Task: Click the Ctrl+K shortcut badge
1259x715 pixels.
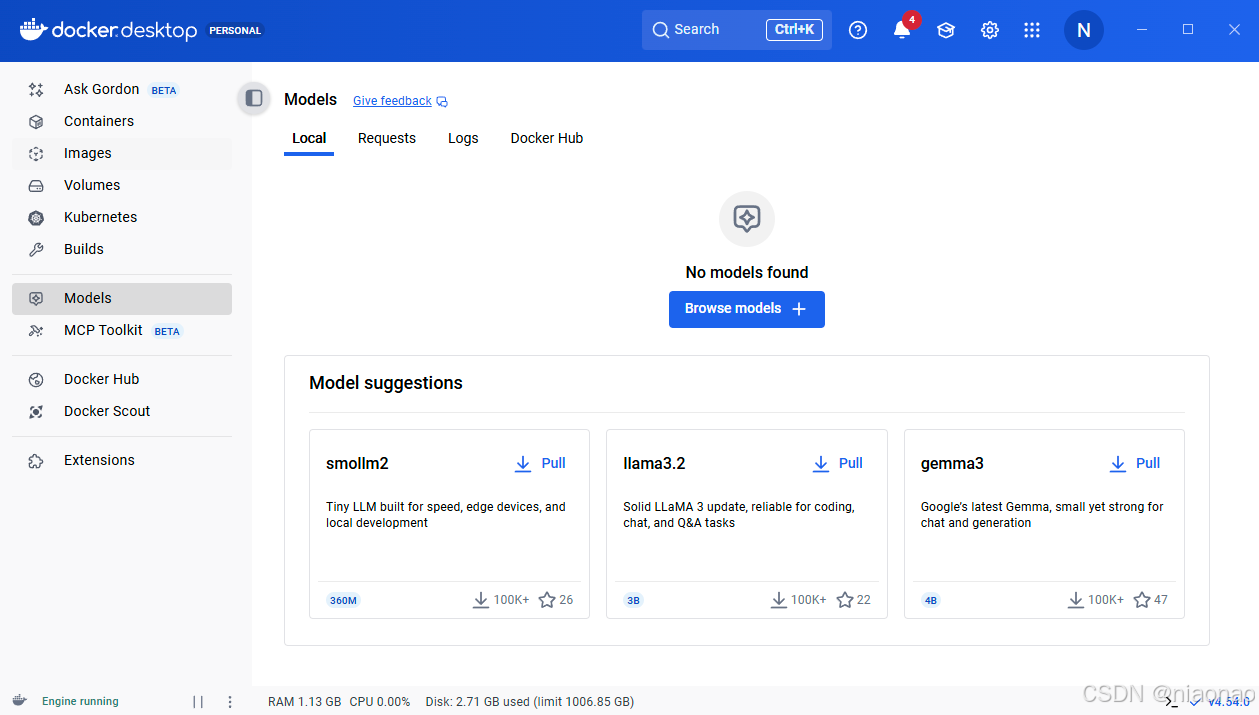Action: 794,30
